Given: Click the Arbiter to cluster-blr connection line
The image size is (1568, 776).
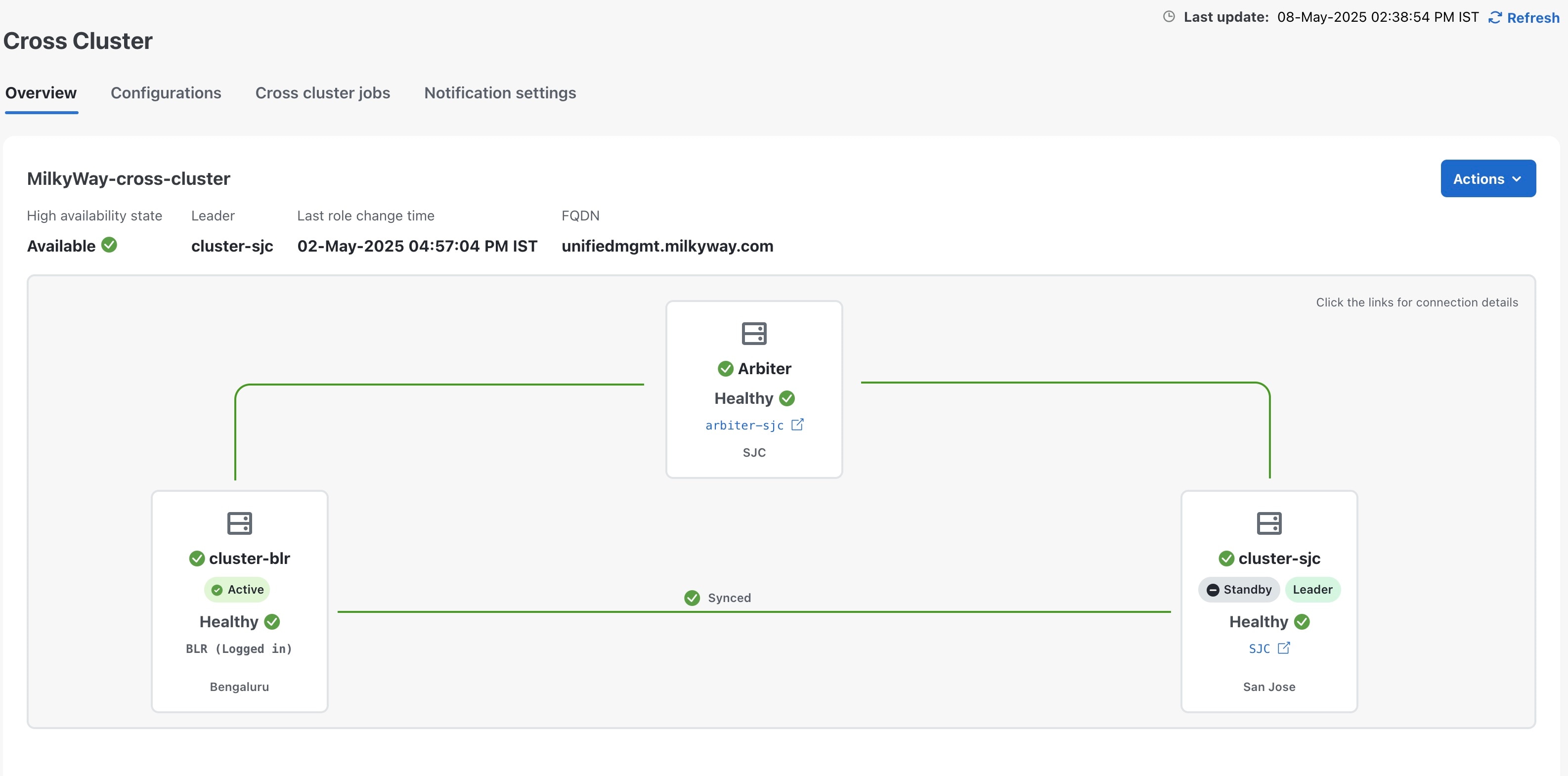Looking at the screenshot, I should click(438, 384).
